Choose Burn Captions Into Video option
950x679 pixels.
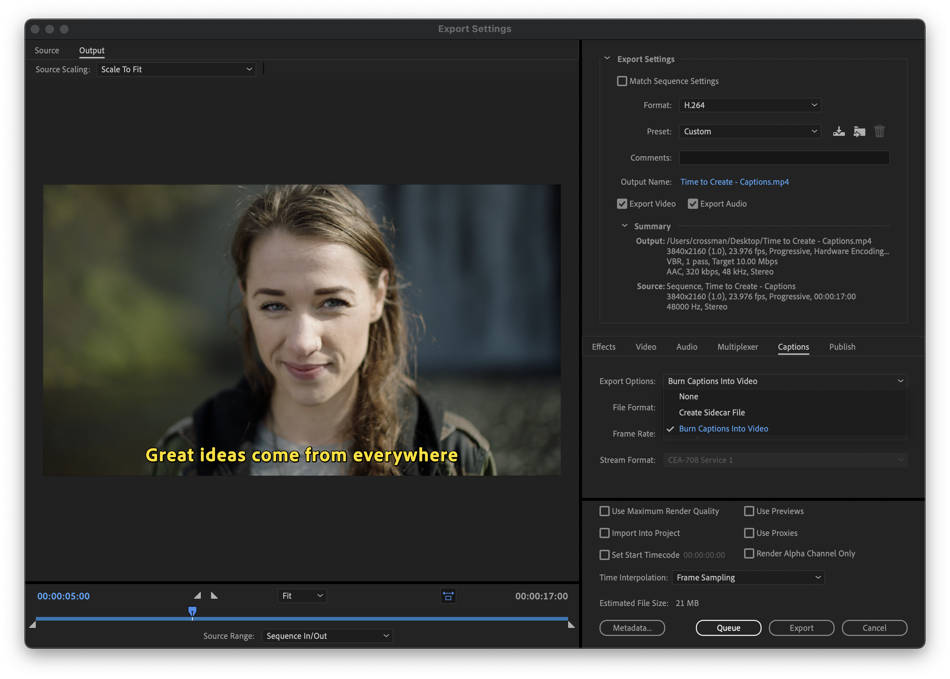coord(723,429)
